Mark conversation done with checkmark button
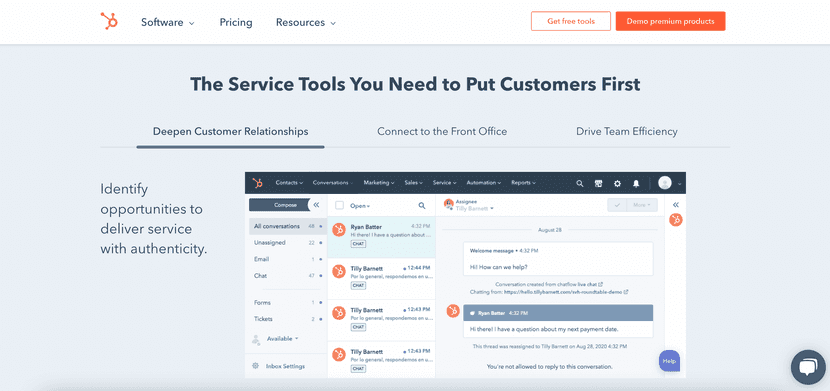 click(617, 205)
